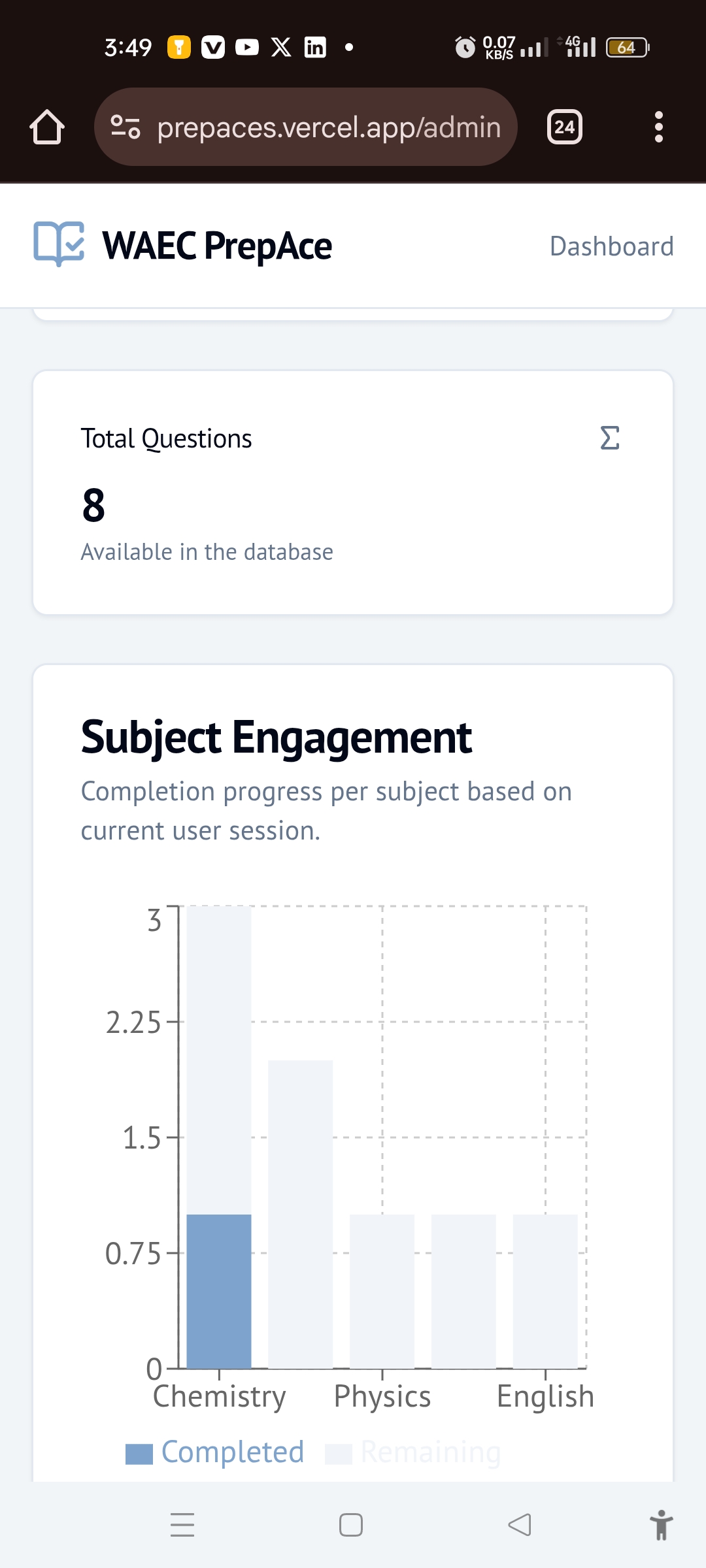Open Android recent apps menu button

[182, 1524]
